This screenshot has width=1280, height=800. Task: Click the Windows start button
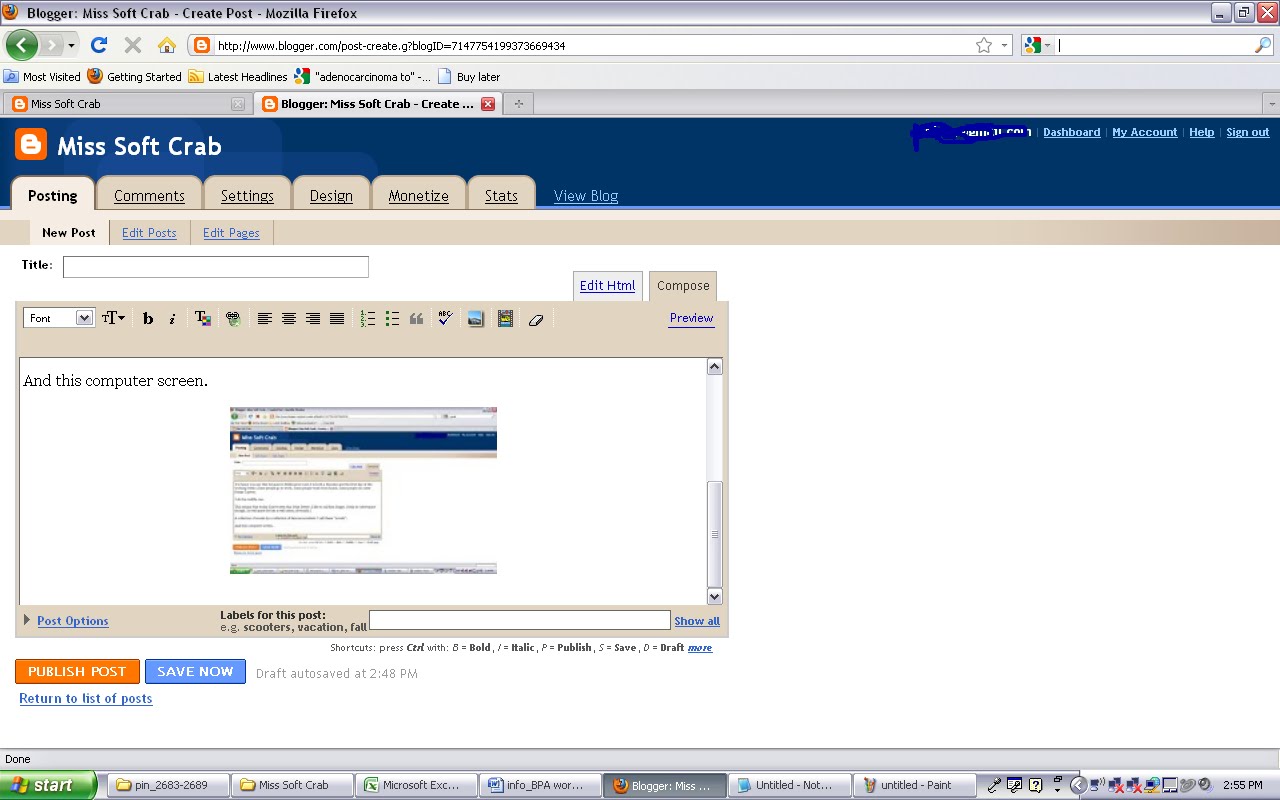click(49, 785)
